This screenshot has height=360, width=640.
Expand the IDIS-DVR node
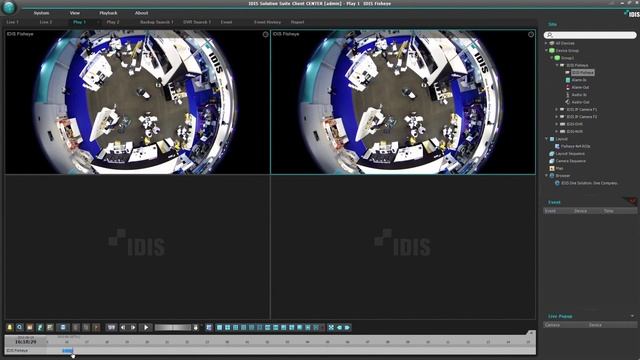pos(557,124)
